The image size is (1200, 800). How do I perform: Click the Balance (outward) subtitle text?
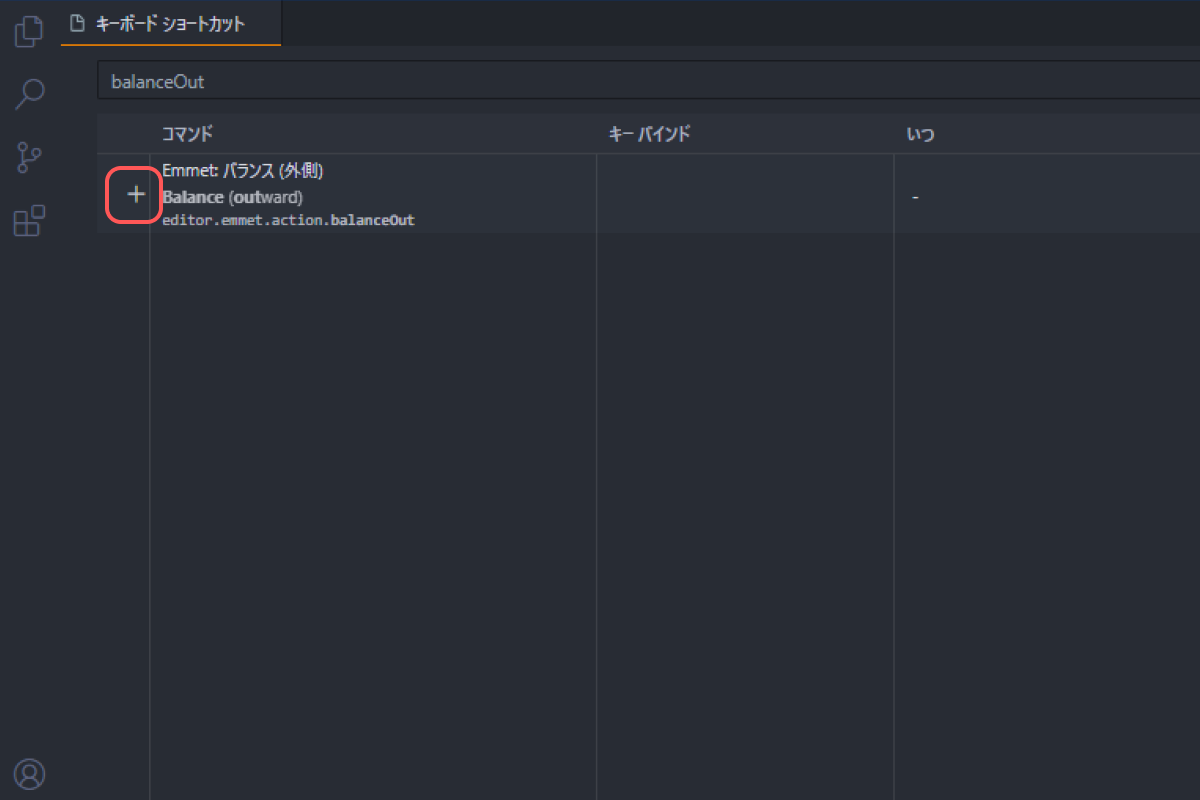(x=230, y=196)
